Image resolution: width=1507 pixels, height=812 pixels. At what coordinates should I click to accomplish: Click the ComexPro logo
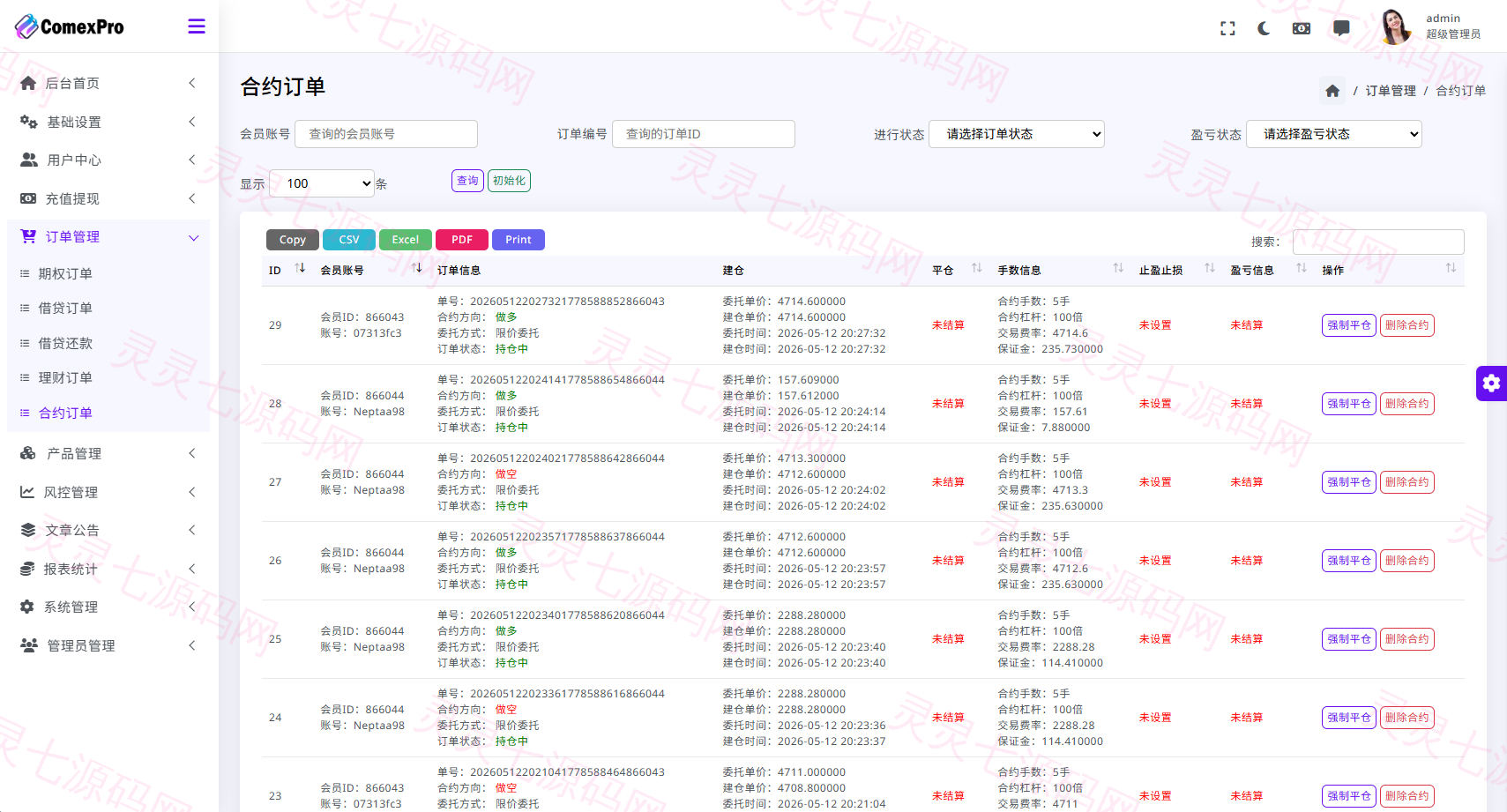pos(70,26)
